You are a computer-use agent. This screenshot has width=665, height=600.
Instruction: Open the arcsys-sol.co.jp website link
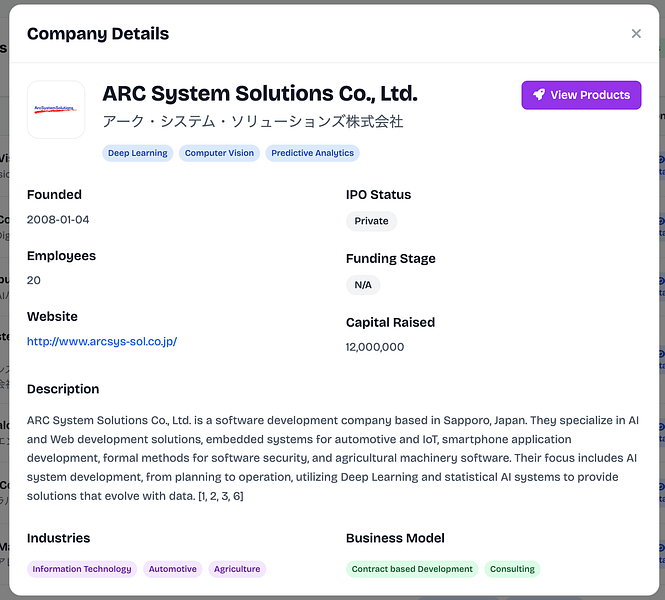point(102,341)
